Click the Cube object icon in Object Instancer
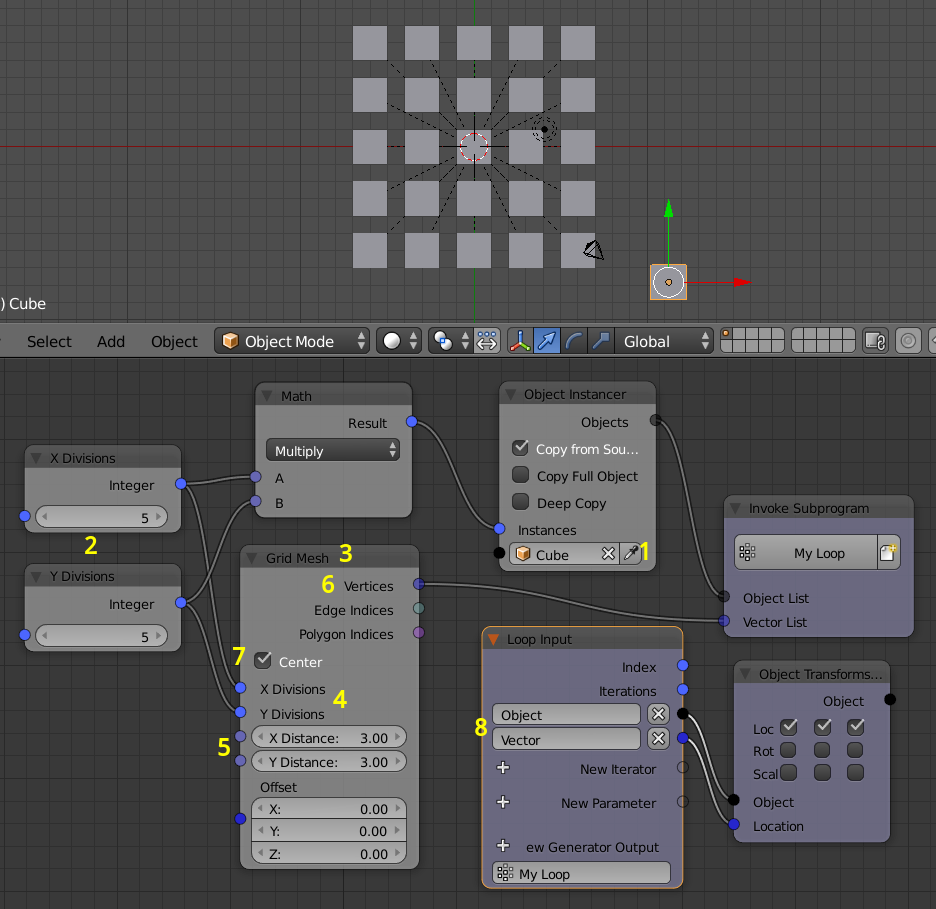936x909 pixels. (x=523, y=554)
